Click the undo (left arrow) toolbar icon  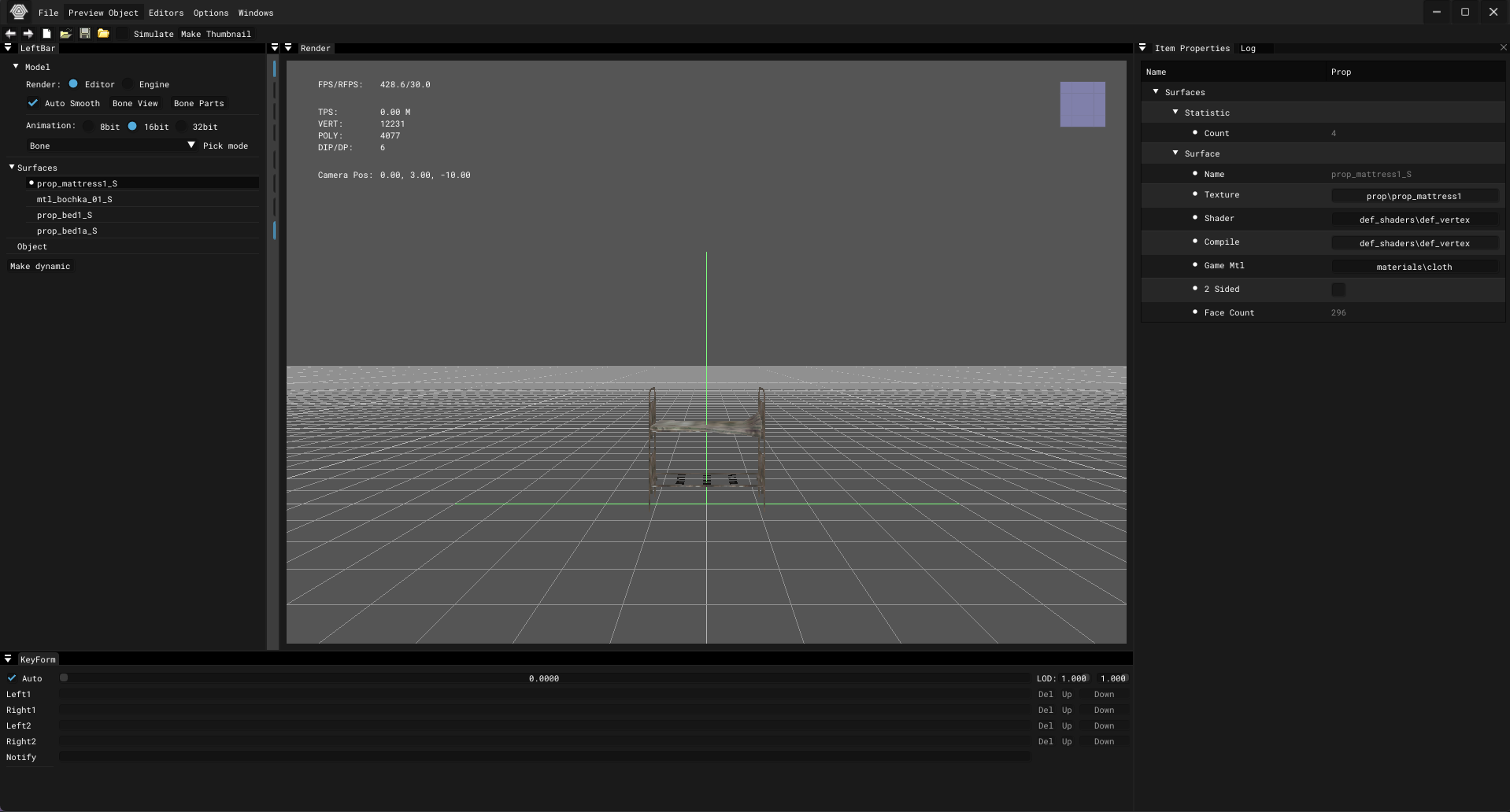pos(10,34)
